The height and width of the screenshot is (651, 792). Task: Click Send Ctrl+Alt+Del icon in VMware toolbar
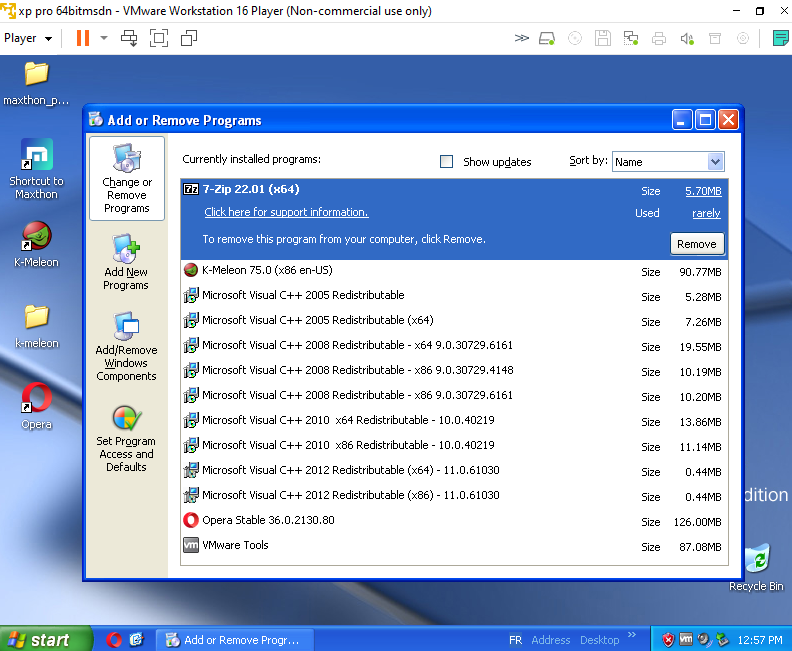tap(129, 38)
